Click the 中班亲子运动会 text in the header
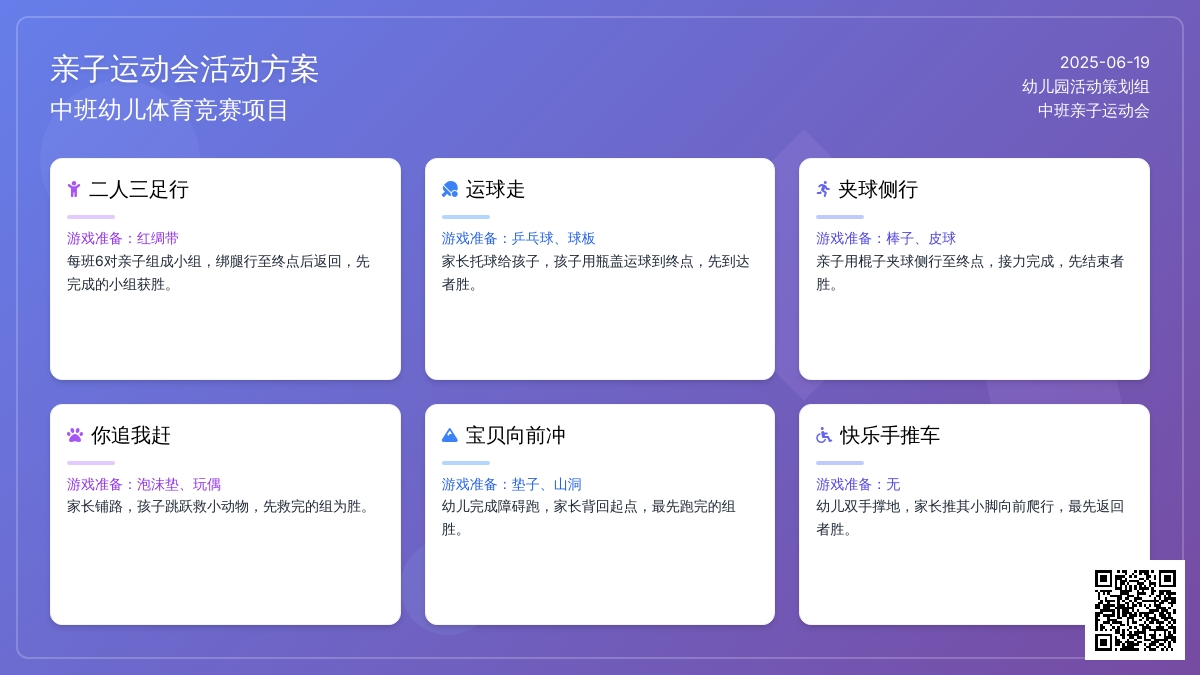Screen dimensions: 1200x675 [x=1094, y=110]
